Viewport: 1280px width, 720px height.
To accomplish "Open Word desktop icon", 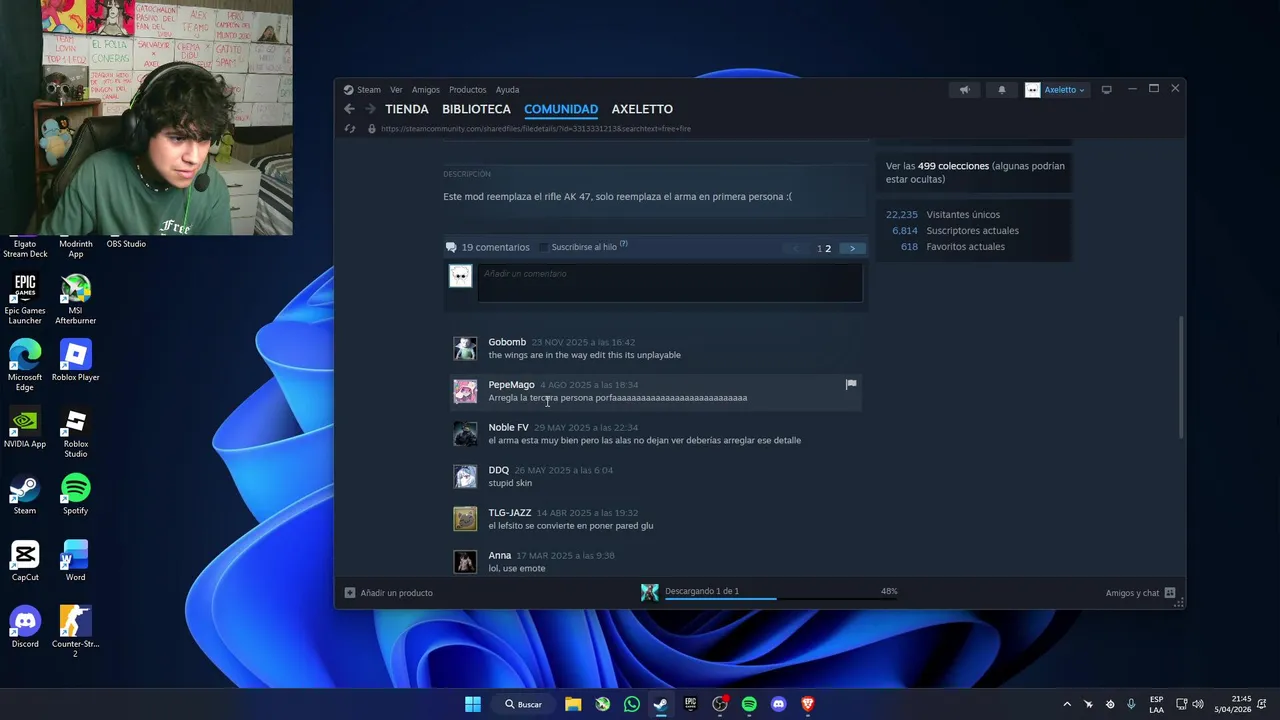I will click(76, 561).
